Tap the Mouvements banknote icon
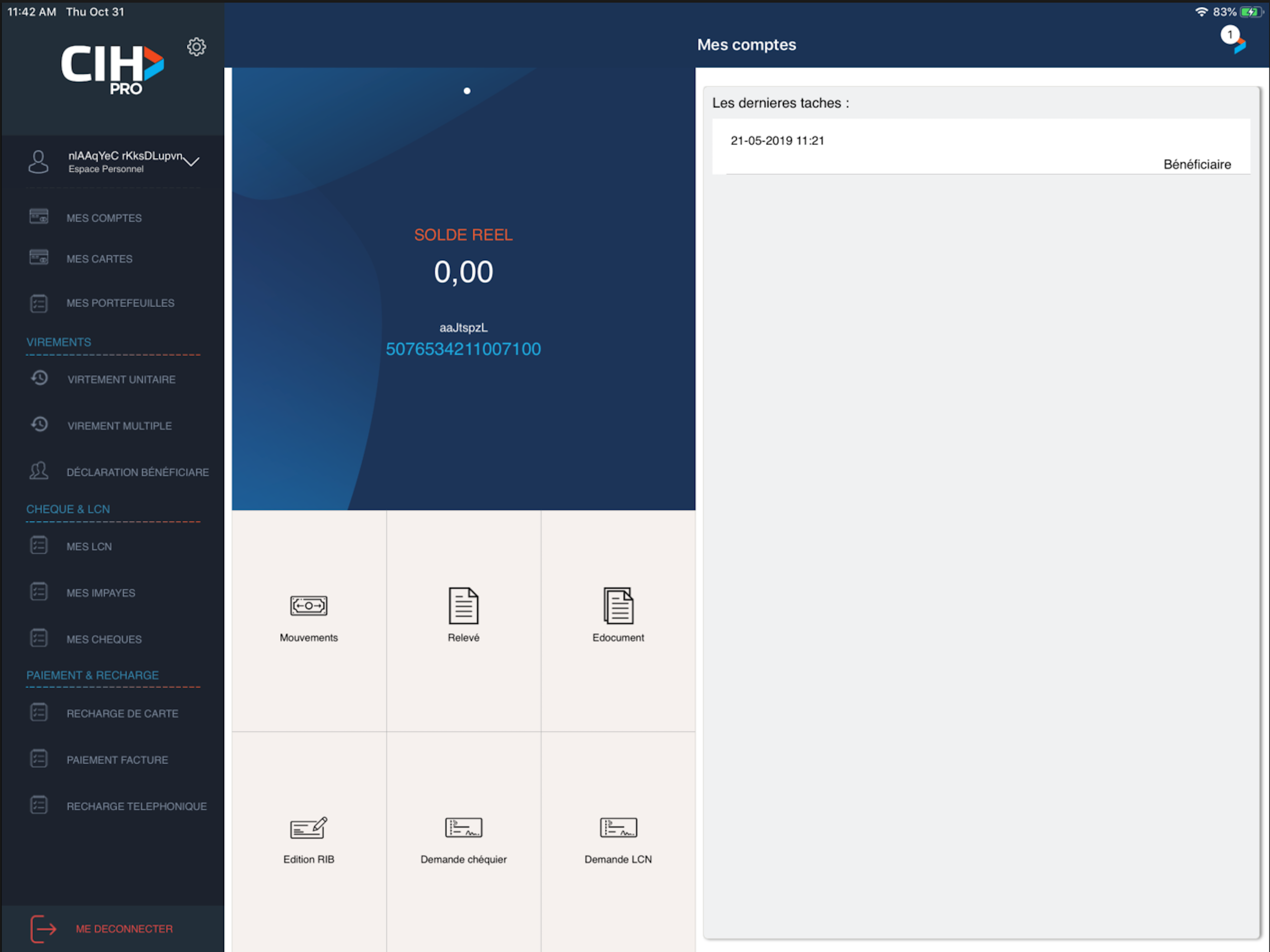This screenshot has width=1270, height=952. click(308, 605)
